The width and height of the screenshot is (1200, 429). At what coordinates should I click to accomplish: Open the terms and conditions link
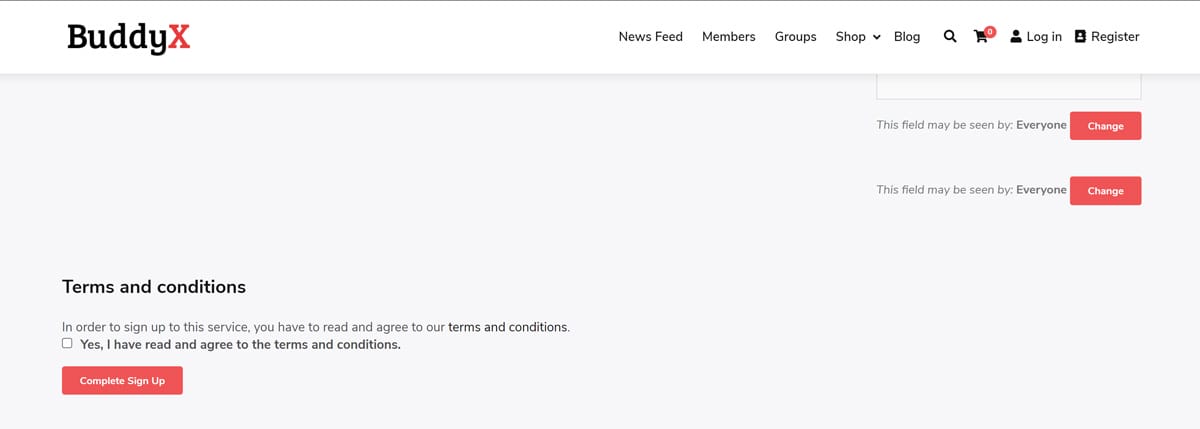[508, 327]
